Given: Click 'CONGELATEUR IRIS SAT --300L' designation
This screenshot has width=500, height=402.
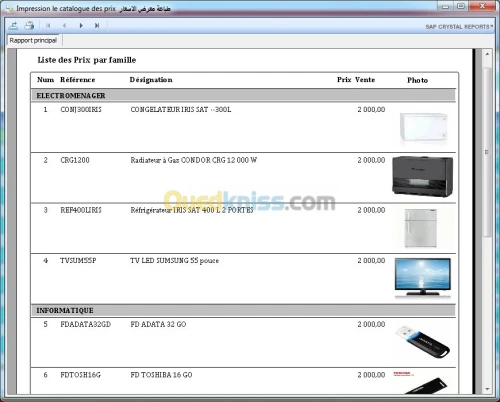Looking at the screenshot, I should click(x=181, y=110).
